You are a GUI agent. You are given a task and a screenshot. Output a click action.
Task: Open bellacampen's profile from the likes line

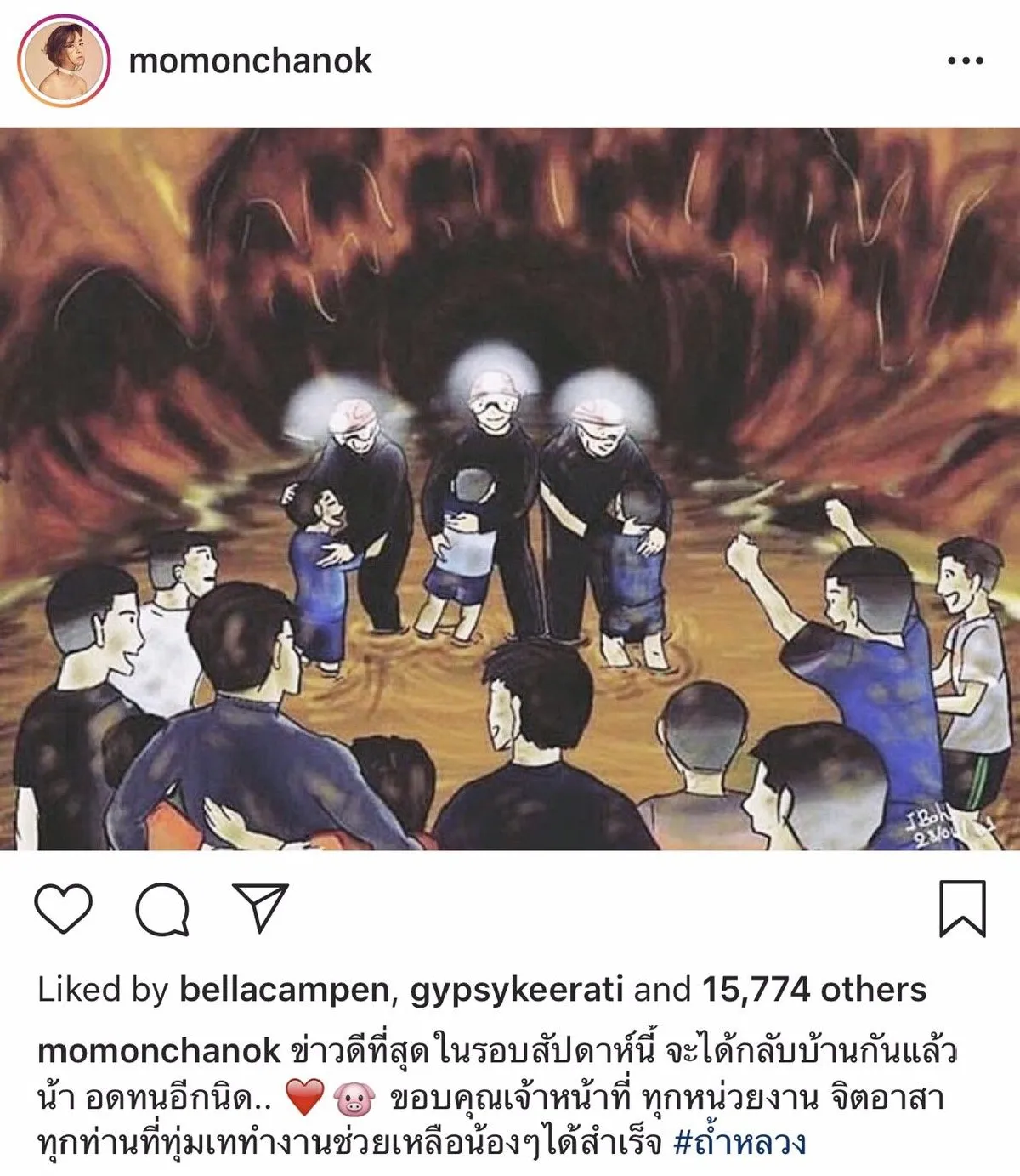285,990
